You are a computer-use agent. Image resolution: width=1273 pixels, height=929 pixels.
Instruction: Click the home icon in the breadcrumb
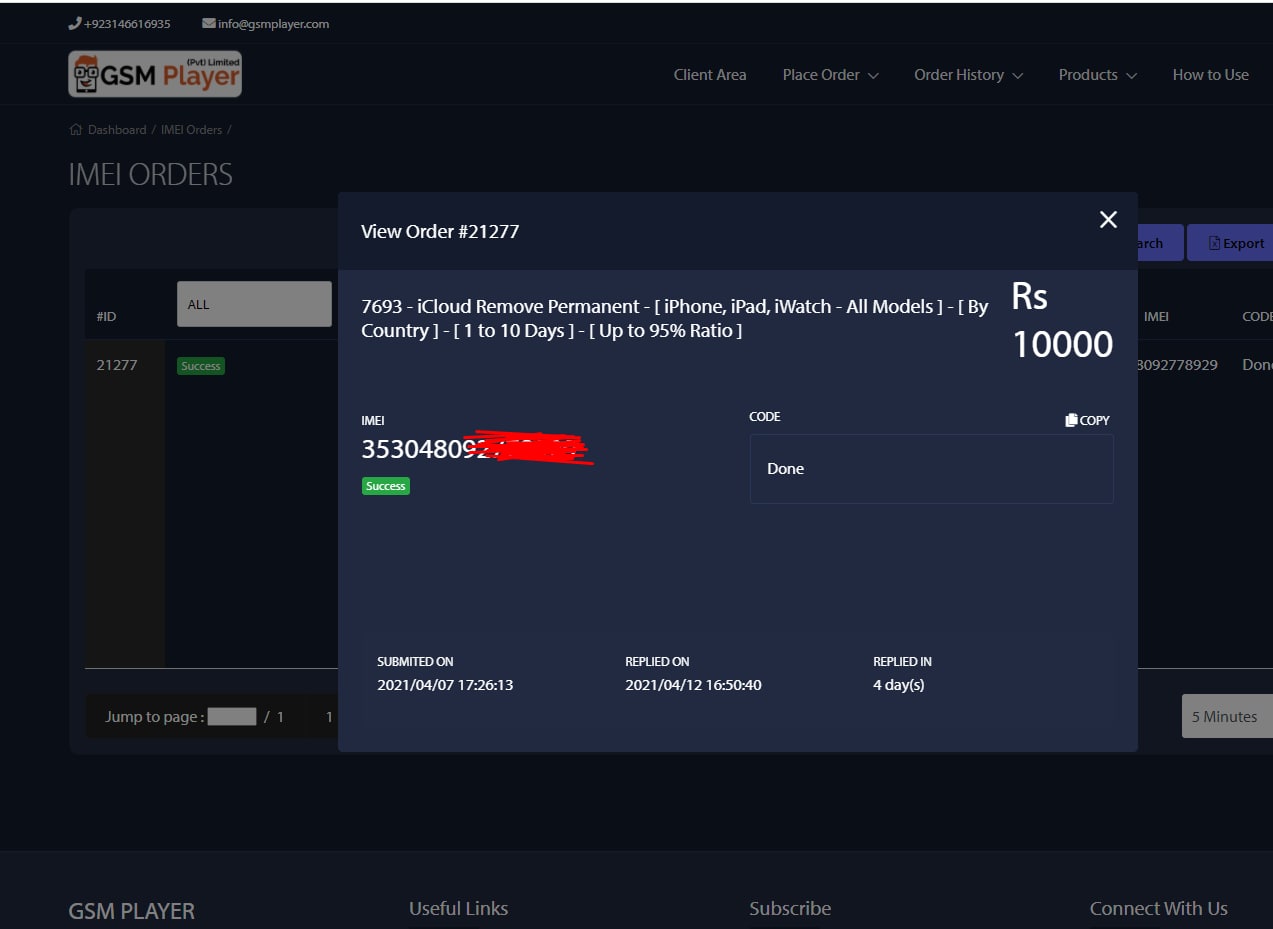point(76,130)
